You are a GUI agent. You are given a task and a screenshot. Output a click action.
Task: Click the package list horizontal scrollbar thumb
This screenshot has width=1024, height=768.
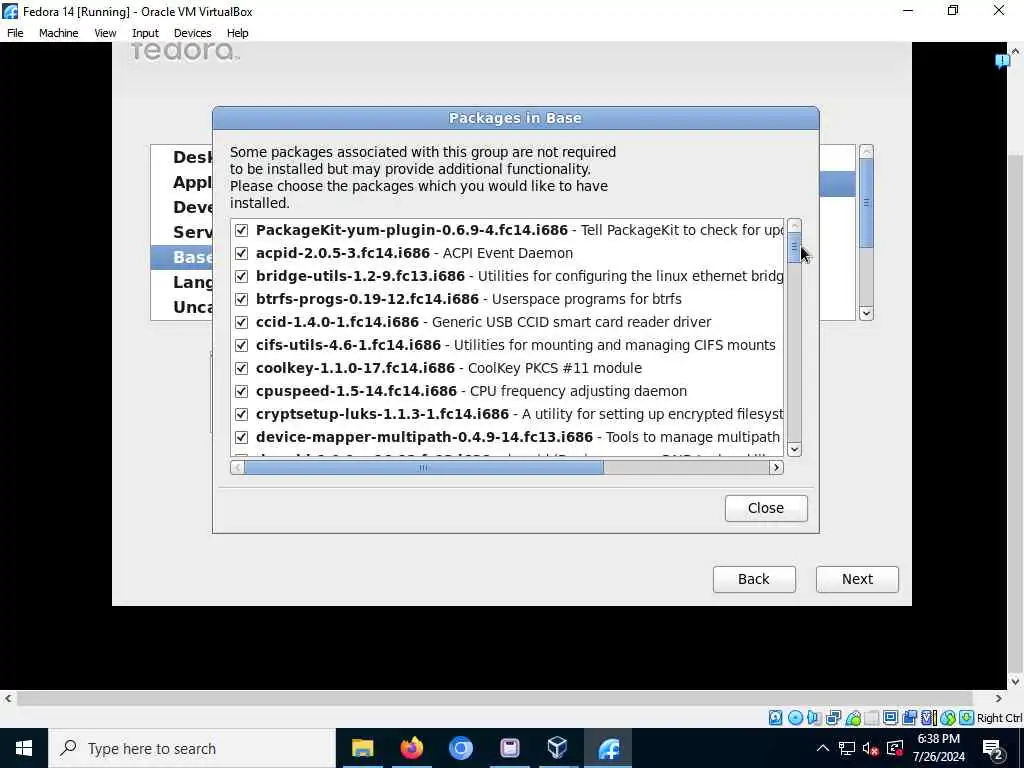coord(424,468)
